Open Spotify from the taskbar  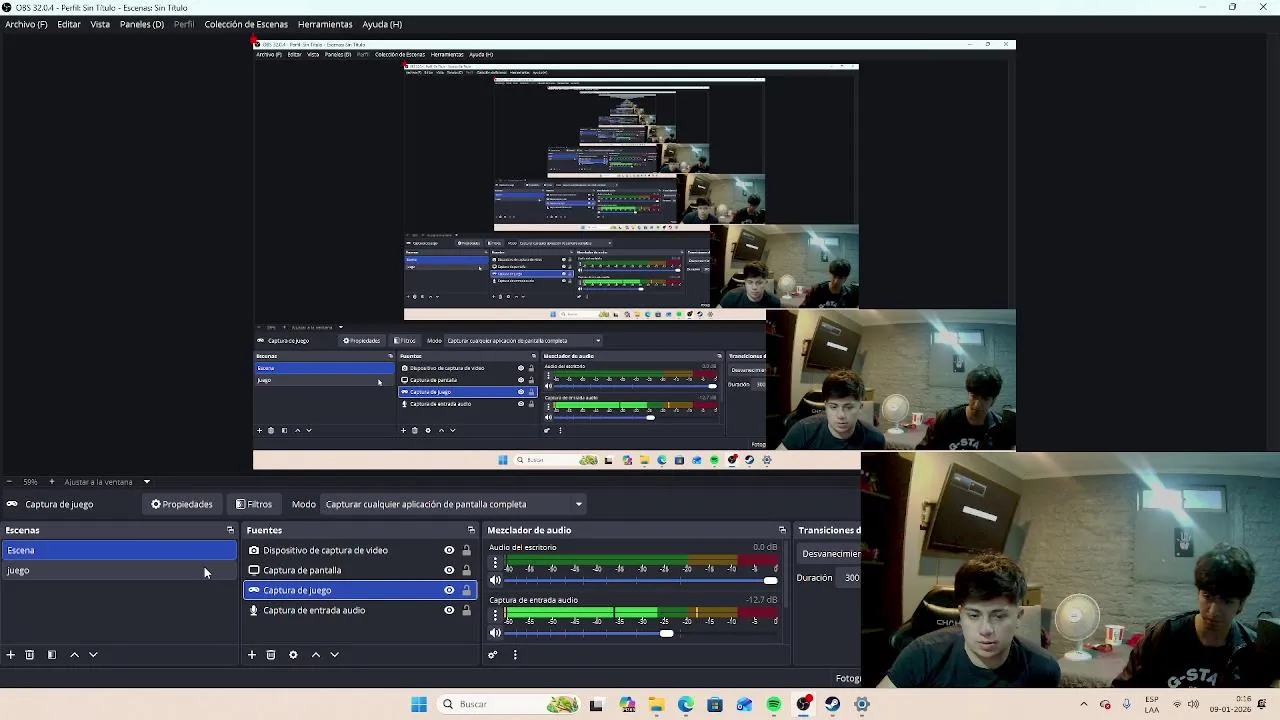coord(774,705)
